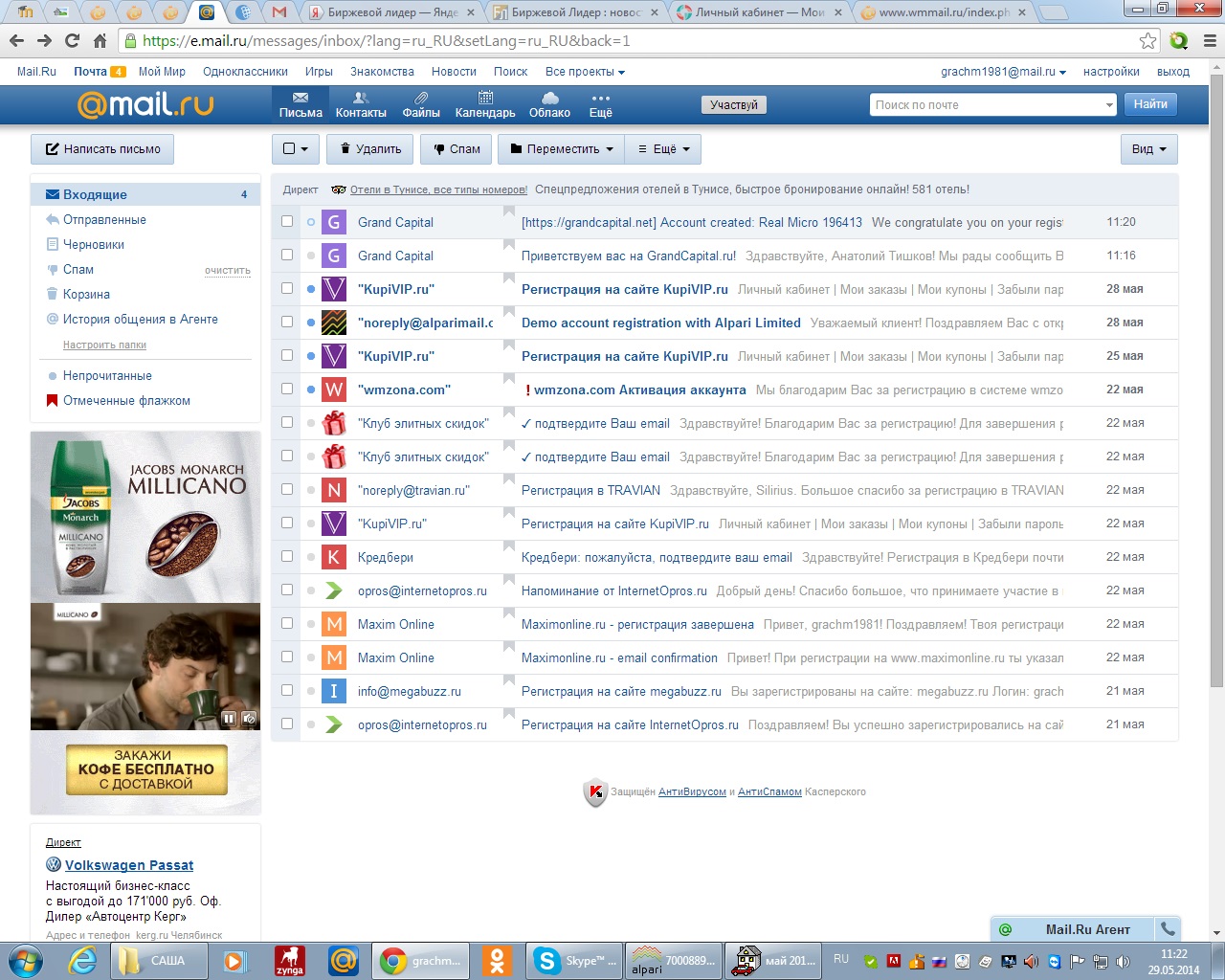Check the info@megabuzz.ru message checkbox
The image size is (1225, 980).
pyautogui.click(x=287, y=691)
